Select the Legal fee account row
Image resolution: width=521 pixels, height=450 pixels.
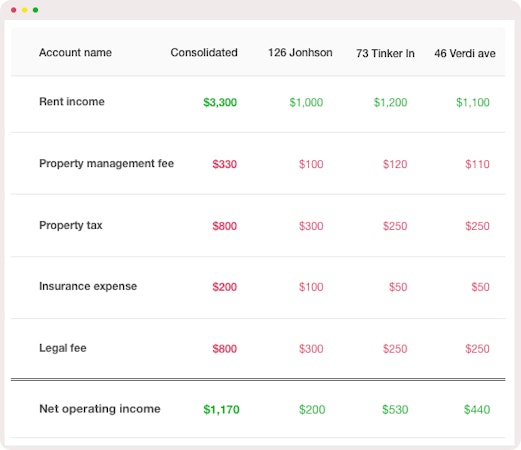(x=258, y=349)
